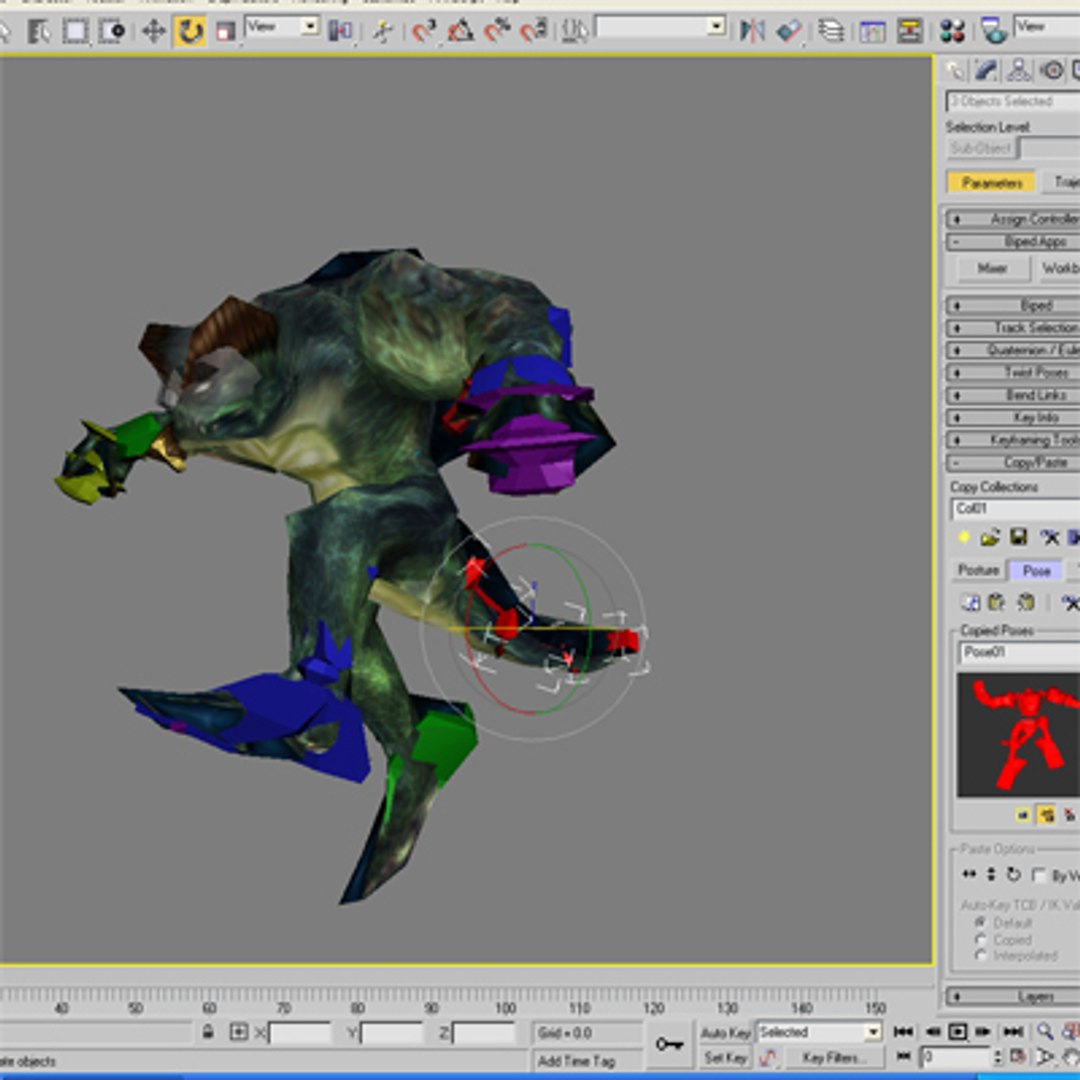Expand the Bend Links rollout
Viewport: 1080px width, 1080px height.
click(1012, 395)
